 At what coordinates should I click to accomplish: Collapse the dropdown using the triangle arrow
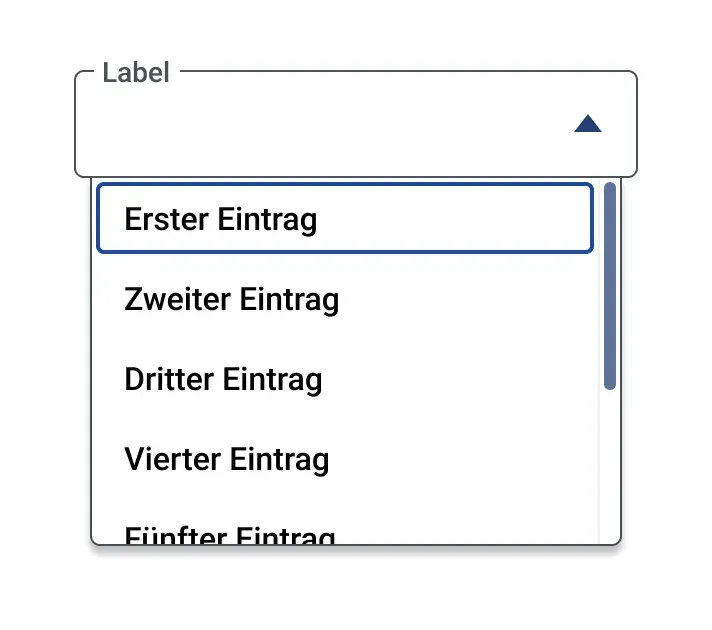(588, 124)
